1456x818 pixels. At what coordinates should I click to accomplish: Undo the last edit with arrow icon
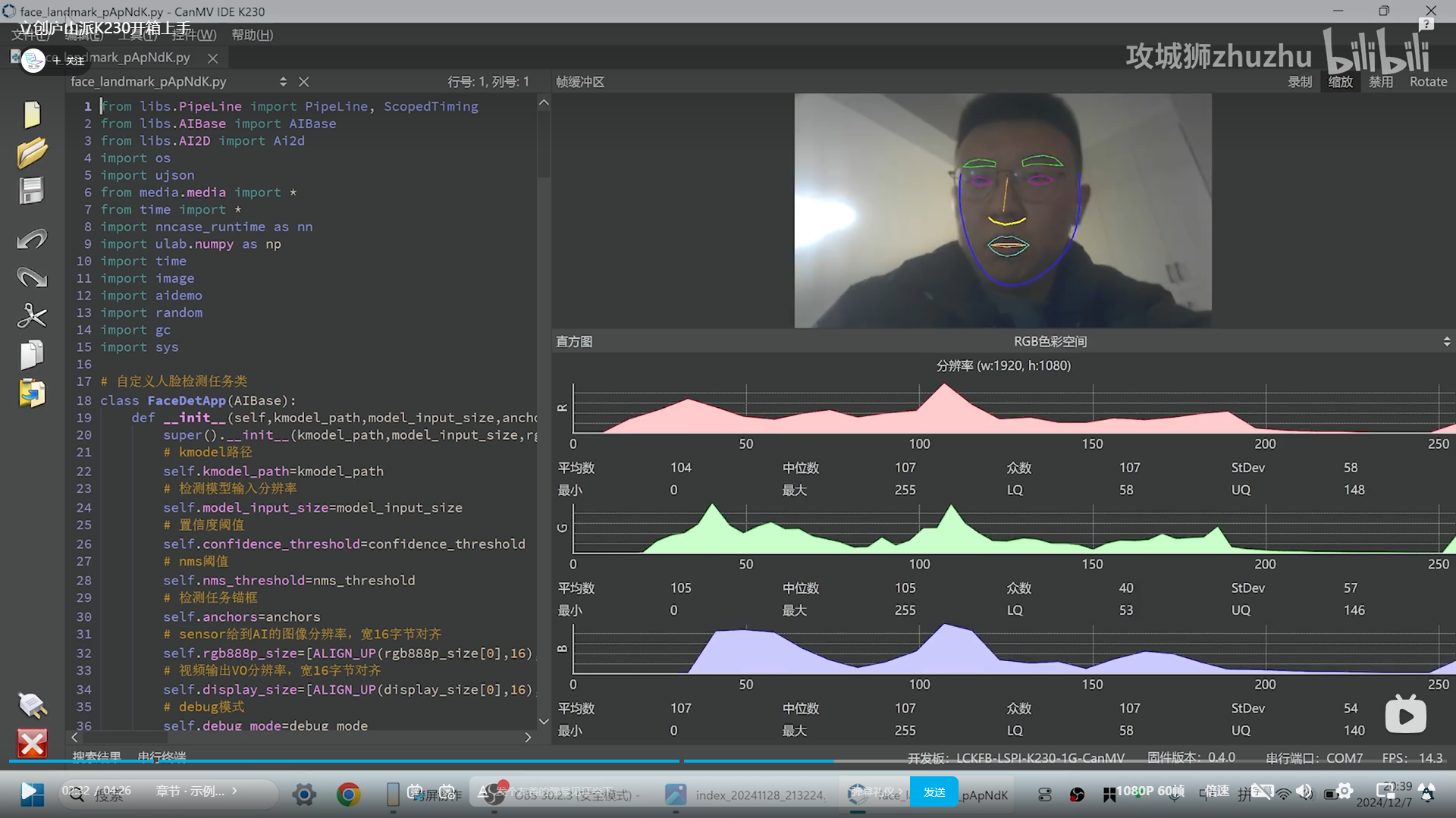(32, 240)
